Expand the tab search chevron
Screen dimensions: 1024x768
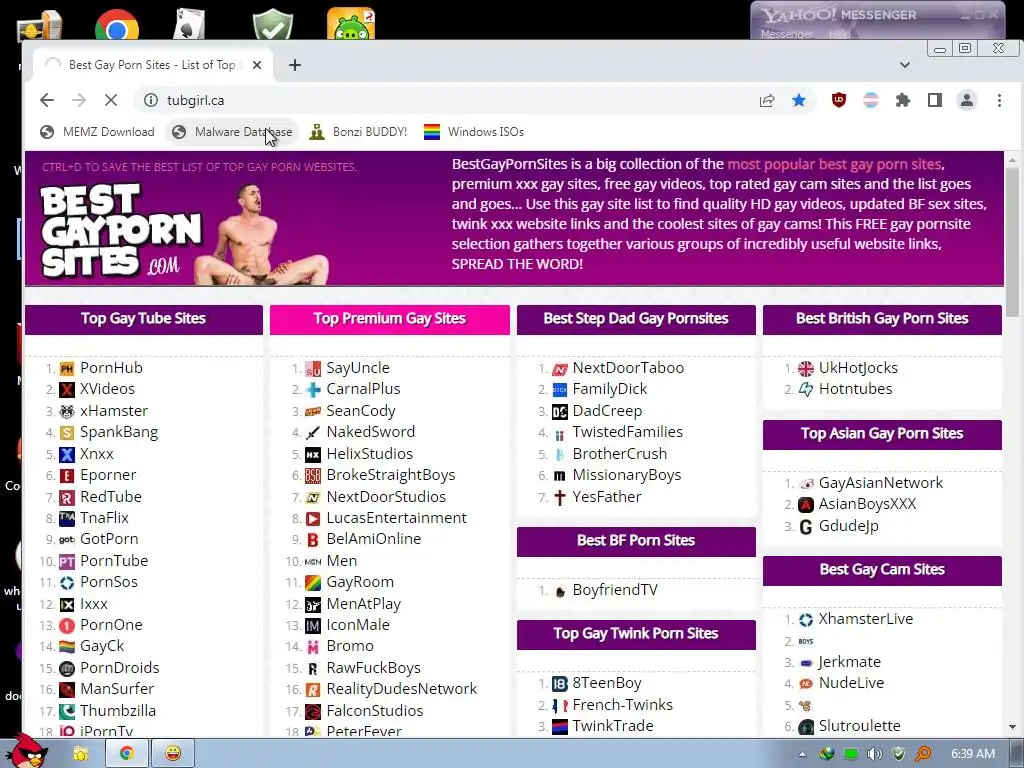pyautogui.click(x=904, y=65)
